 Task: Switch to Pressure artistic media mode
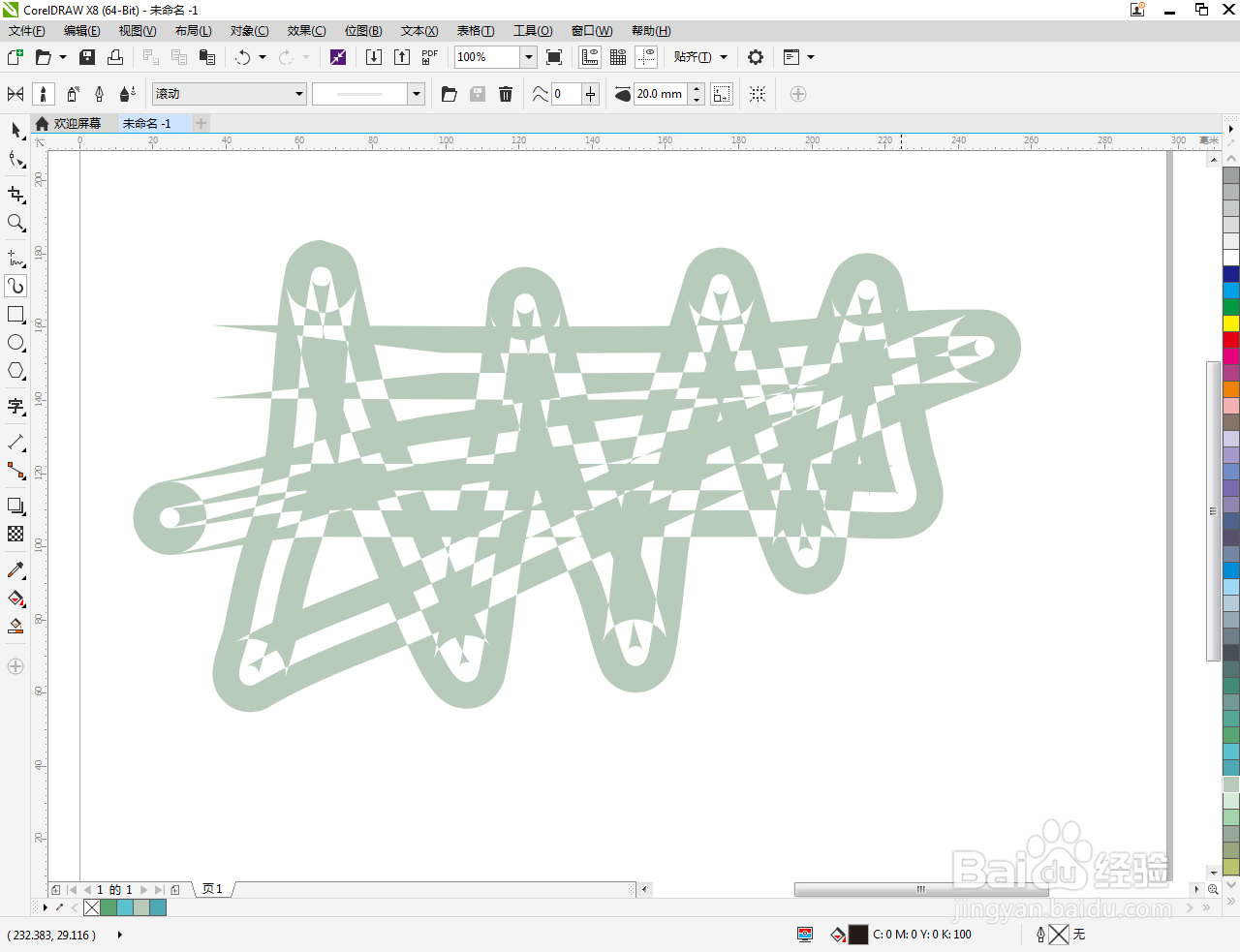(128, 94)
